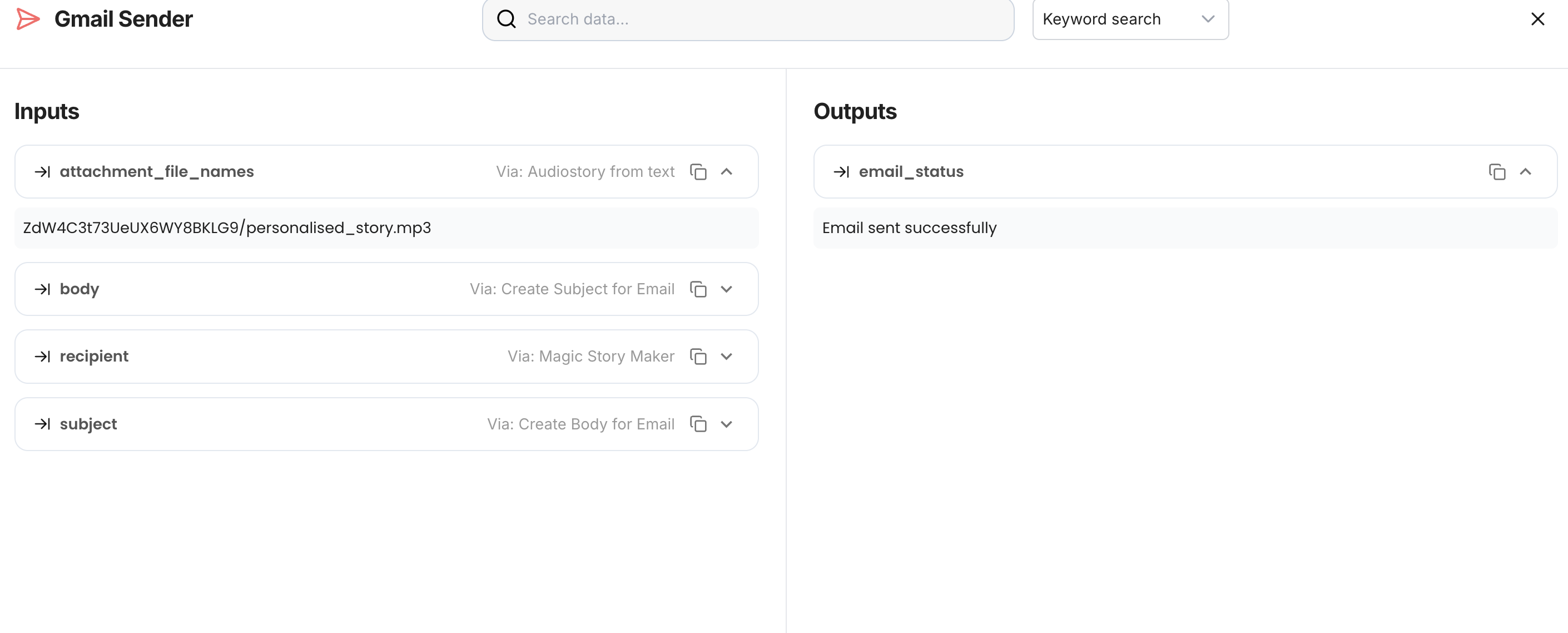This screenshot has width=1568, height=633.
Task: Copy the subject input value
Action: point(698,424)
